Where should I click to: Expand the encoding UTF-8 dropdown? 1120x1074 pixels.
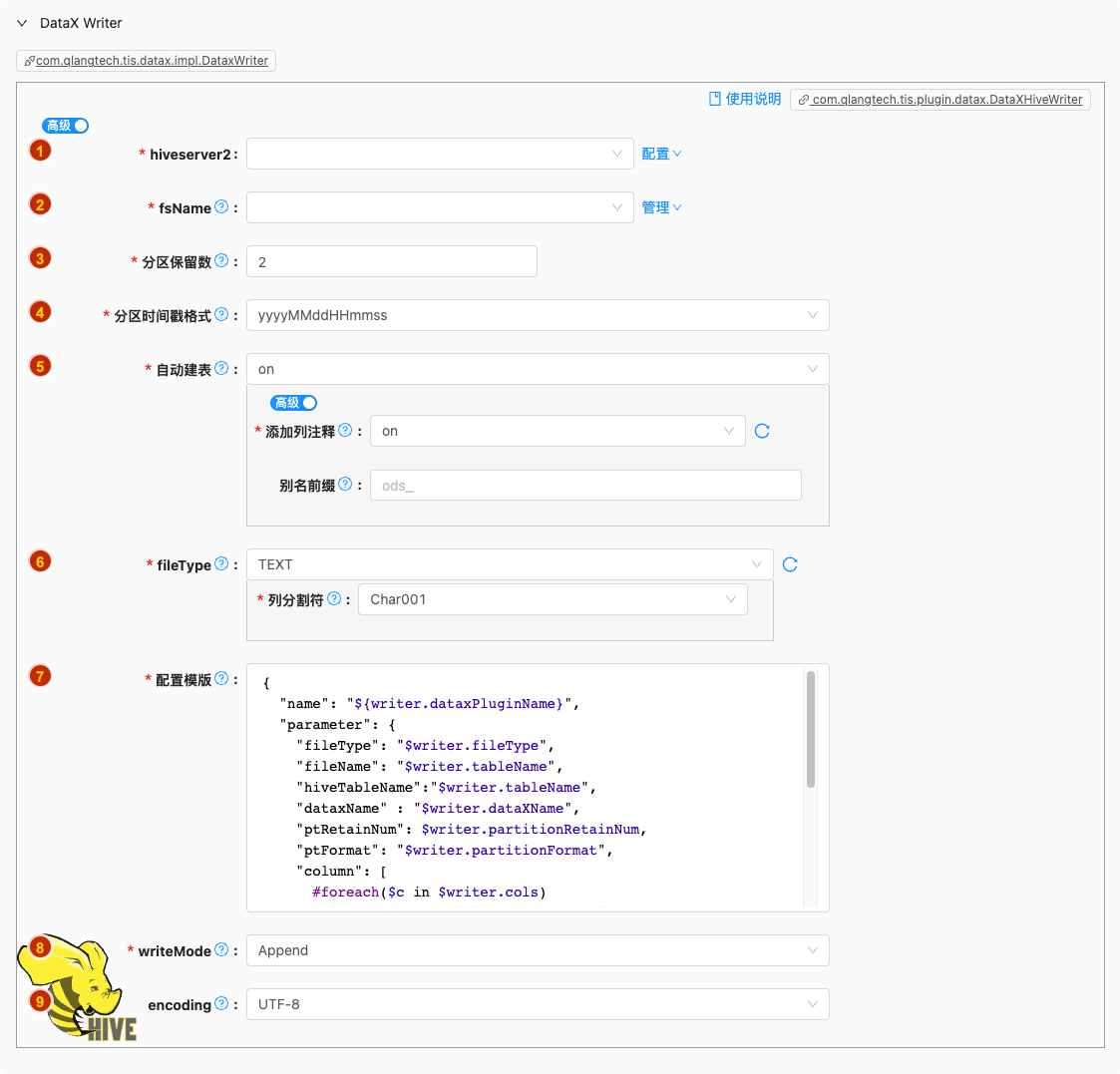pyautogui.click(x=537, y=1004)
